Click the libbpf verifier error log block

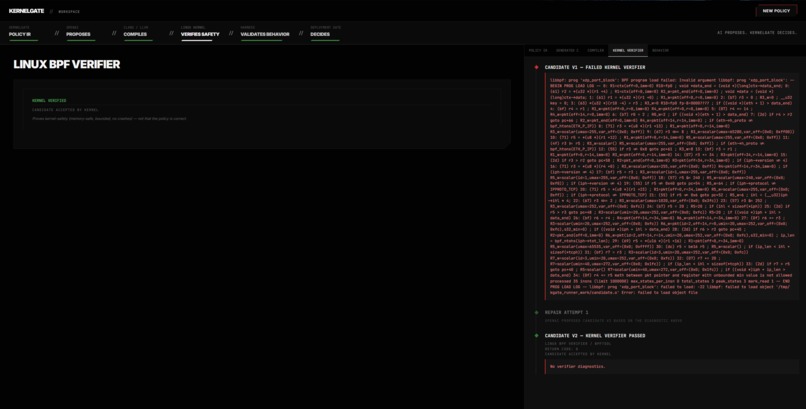[x=672, y=187]
